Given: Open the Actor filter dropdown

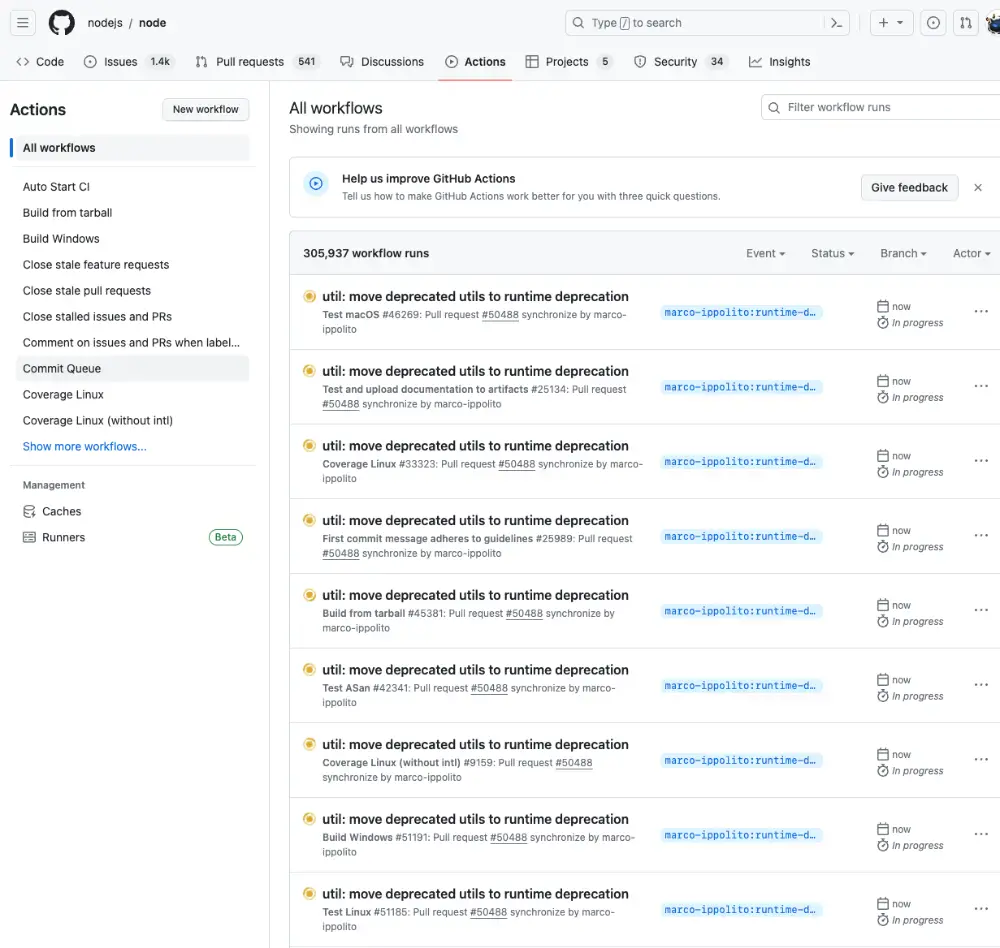Looking at the screenshot, I should click(x=971, y=254).
